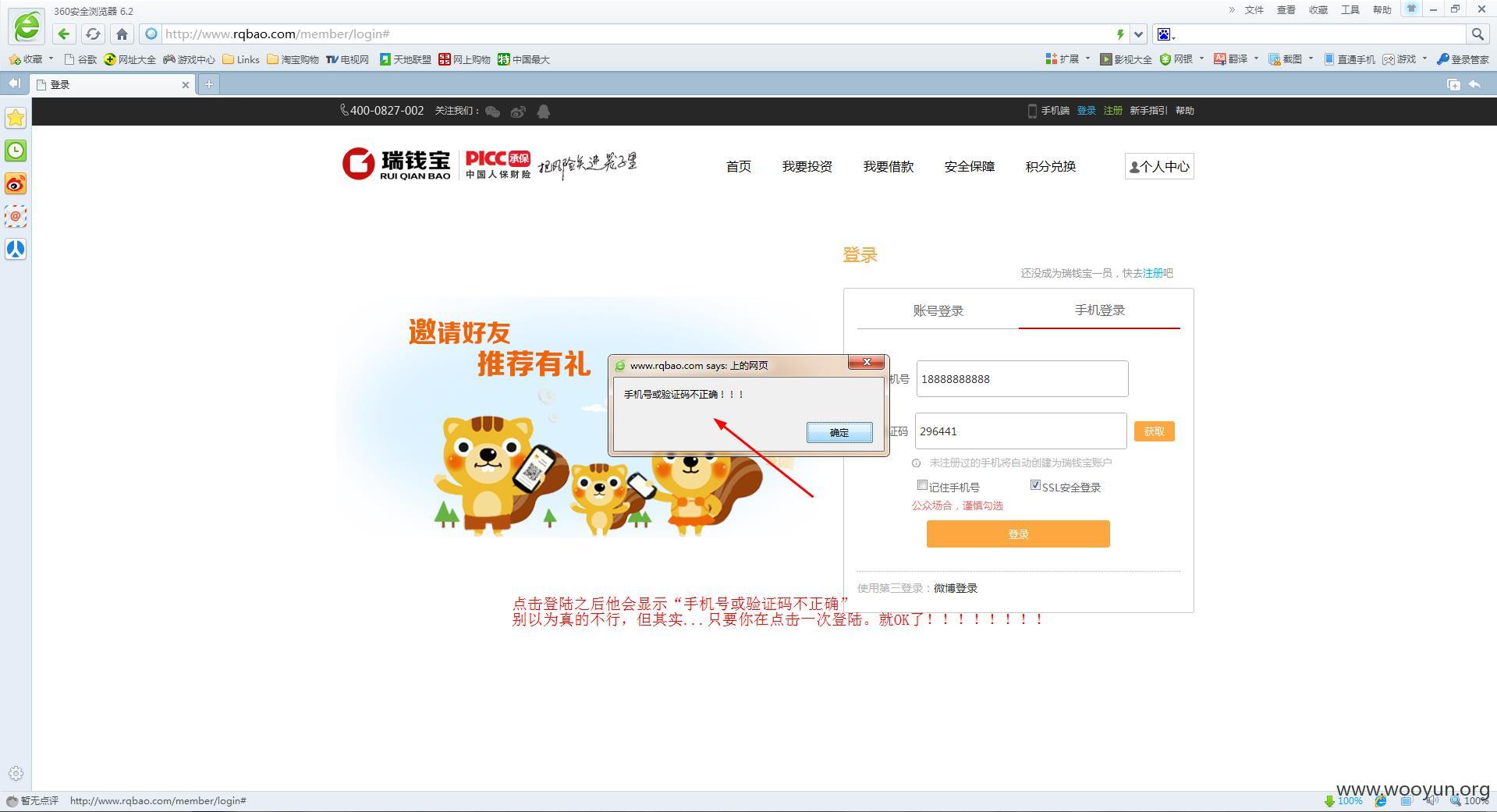Collapse sidebar with the tab bar arrow

click(14, 83)
